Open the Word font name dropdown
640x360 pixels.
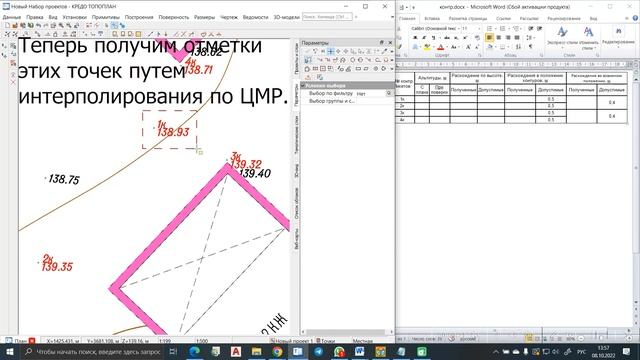tap(459, 29)
